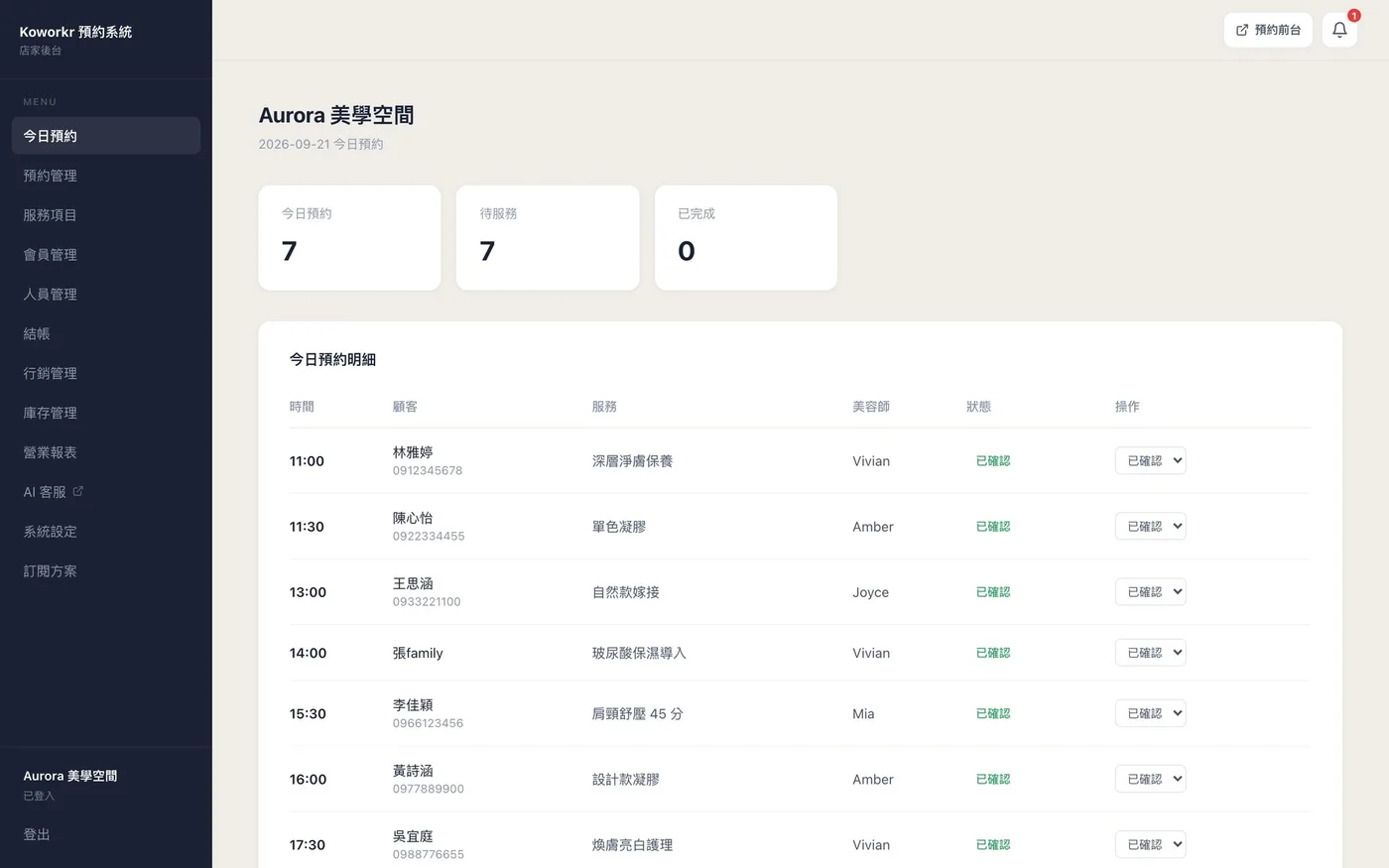Image resolution: width=1389 pixels, height=868 pixels.
Task: Click service 肩頸舒壓 45 分
Action: (638, 713)
